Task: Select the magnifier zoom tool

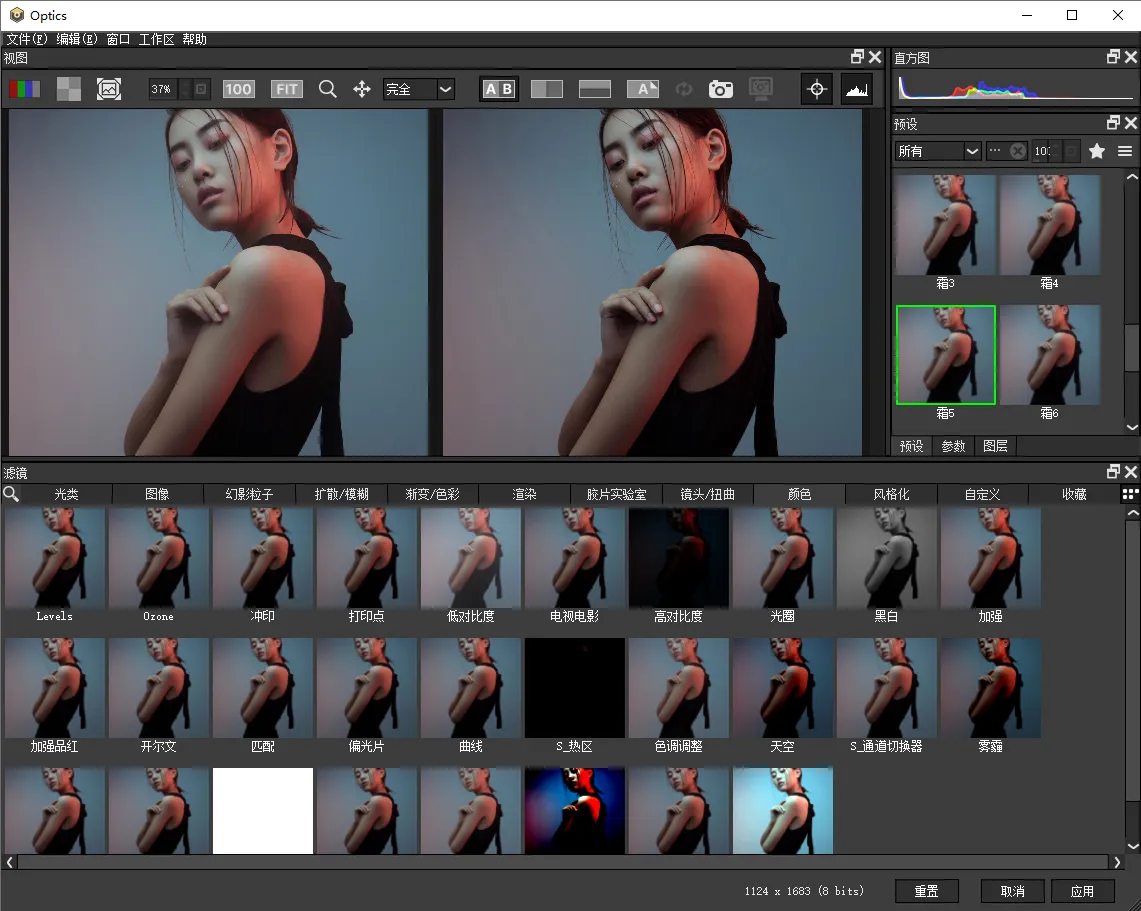Action: (327, 89)
